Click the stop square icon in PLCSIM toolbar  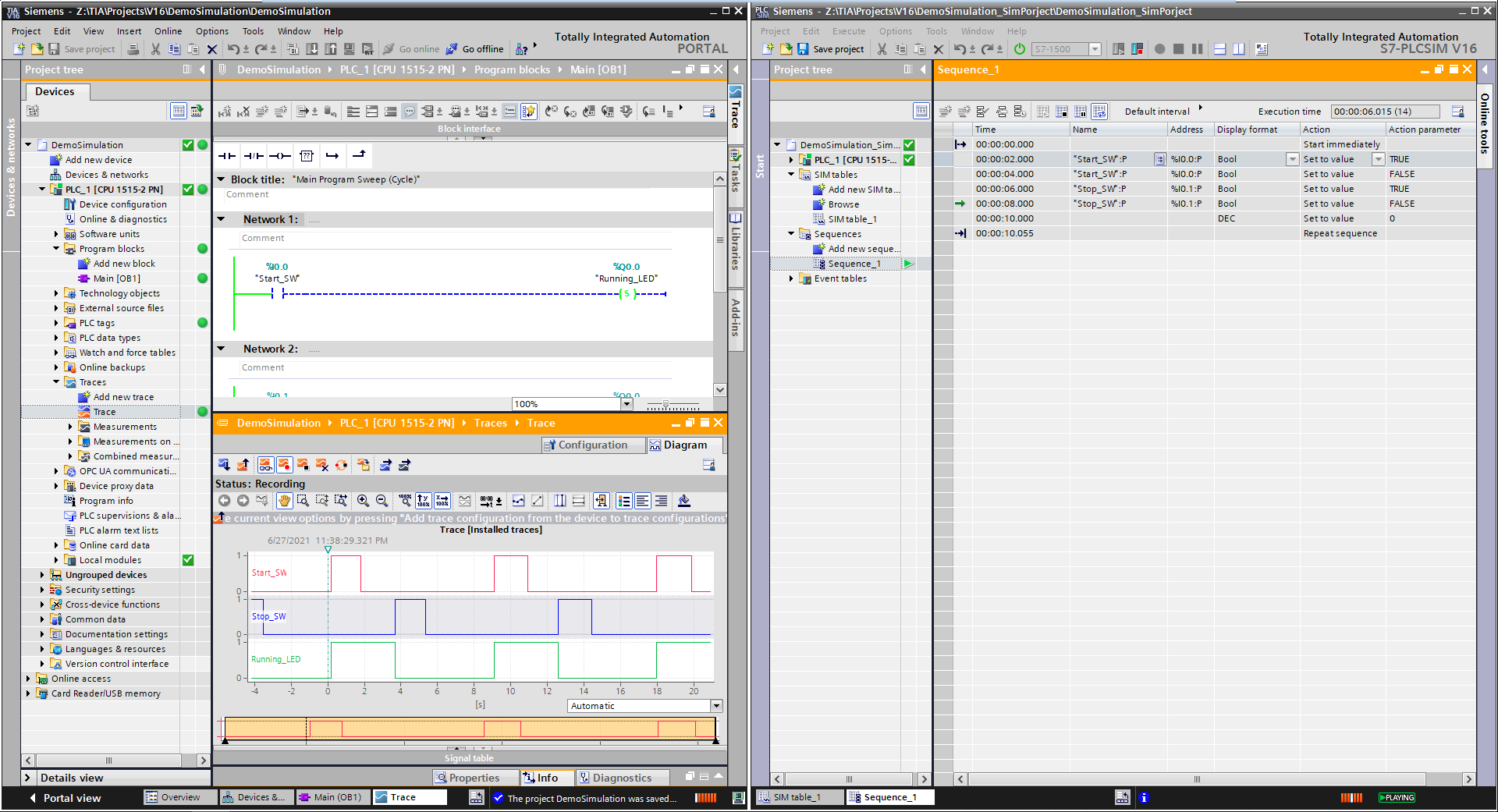pyautogui.click(x=1178, y=49)
